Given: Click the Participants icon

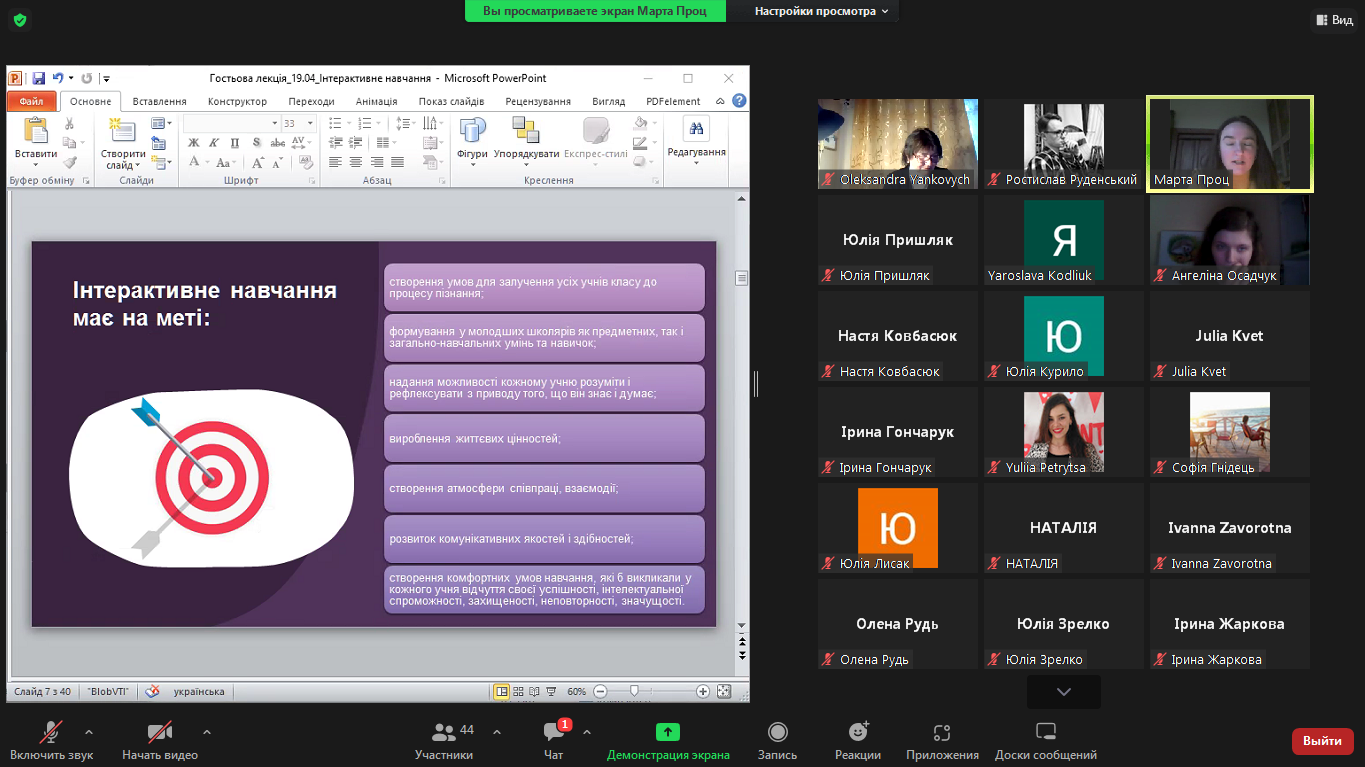Looking at the screenshot, I should pos(444,733).
